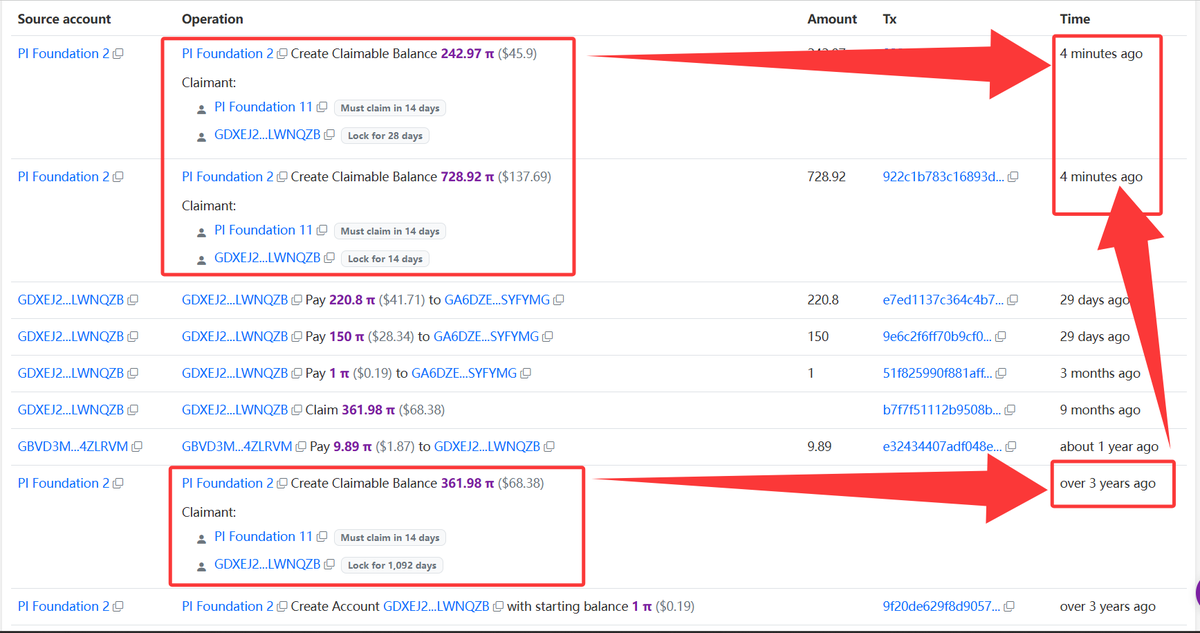
Task: Open GDXEJ2...LWNQZB link in Create Account operation
Action: (x=436, y=606)
